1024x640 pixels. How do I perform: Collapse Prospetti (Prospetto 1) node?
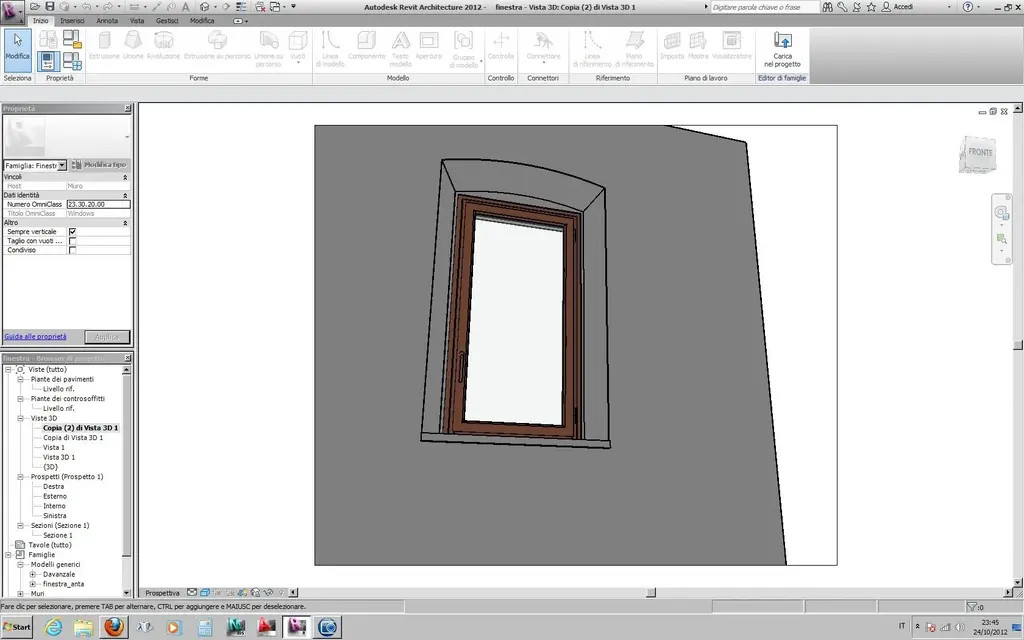click(20, 477)
